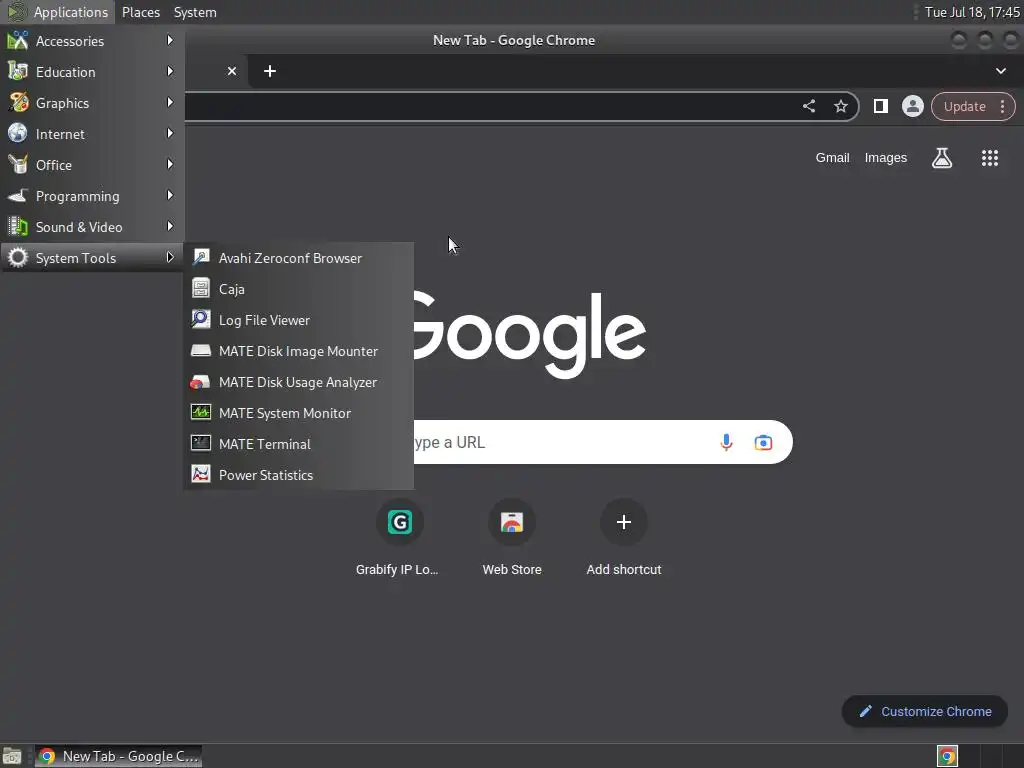The image size is (1024, 768).
Task: Open the tab search dropdown chevron
Action: click(x=1000, y=71)
